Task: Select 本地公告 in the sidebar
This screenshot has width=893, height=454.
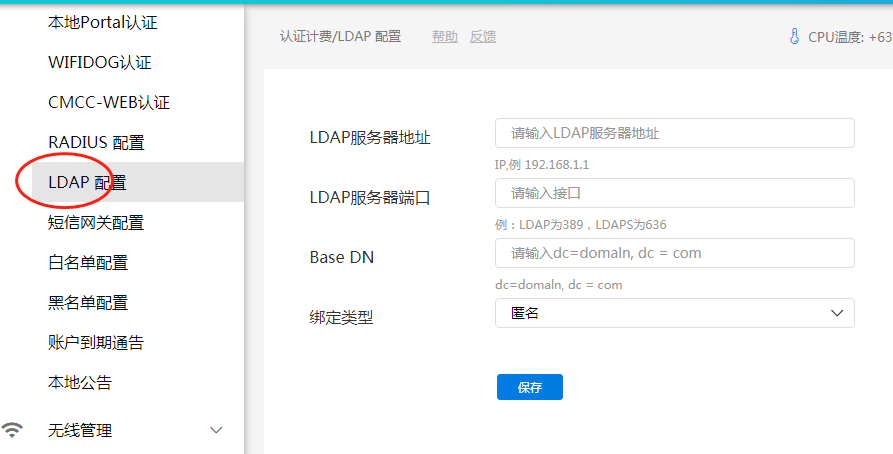Action: point(80,382)
